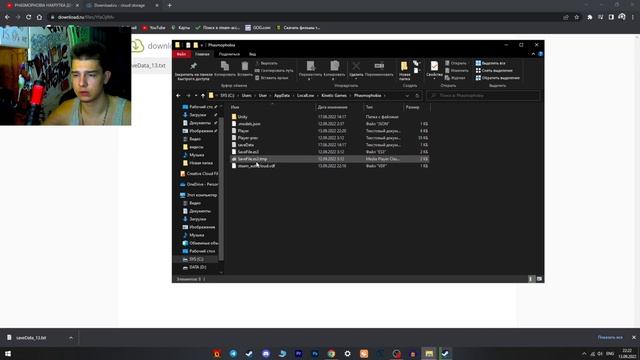Click Explorer Back navigation arrow

178,96
